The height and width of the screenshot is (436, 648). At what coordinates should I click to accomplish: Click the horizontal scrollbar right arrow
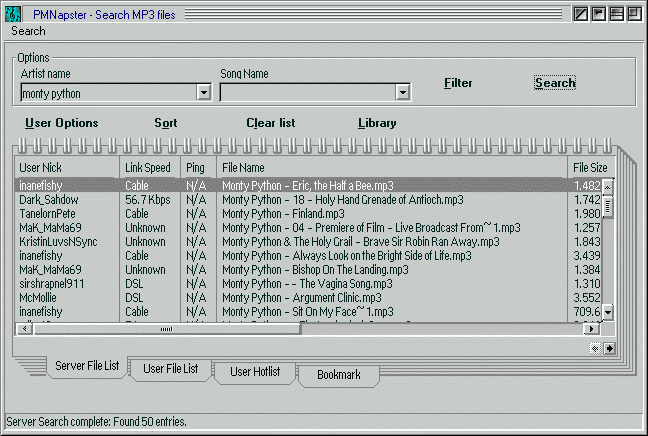coord(591,329)
